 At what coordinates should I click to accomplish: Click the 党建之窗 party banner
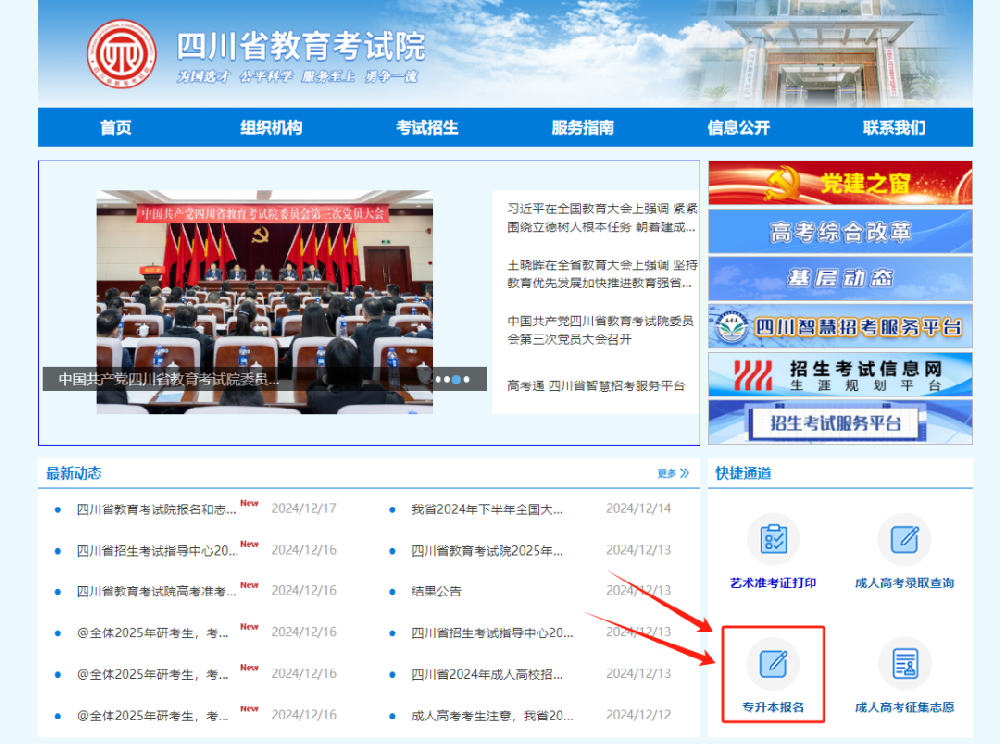coord(840,181)
